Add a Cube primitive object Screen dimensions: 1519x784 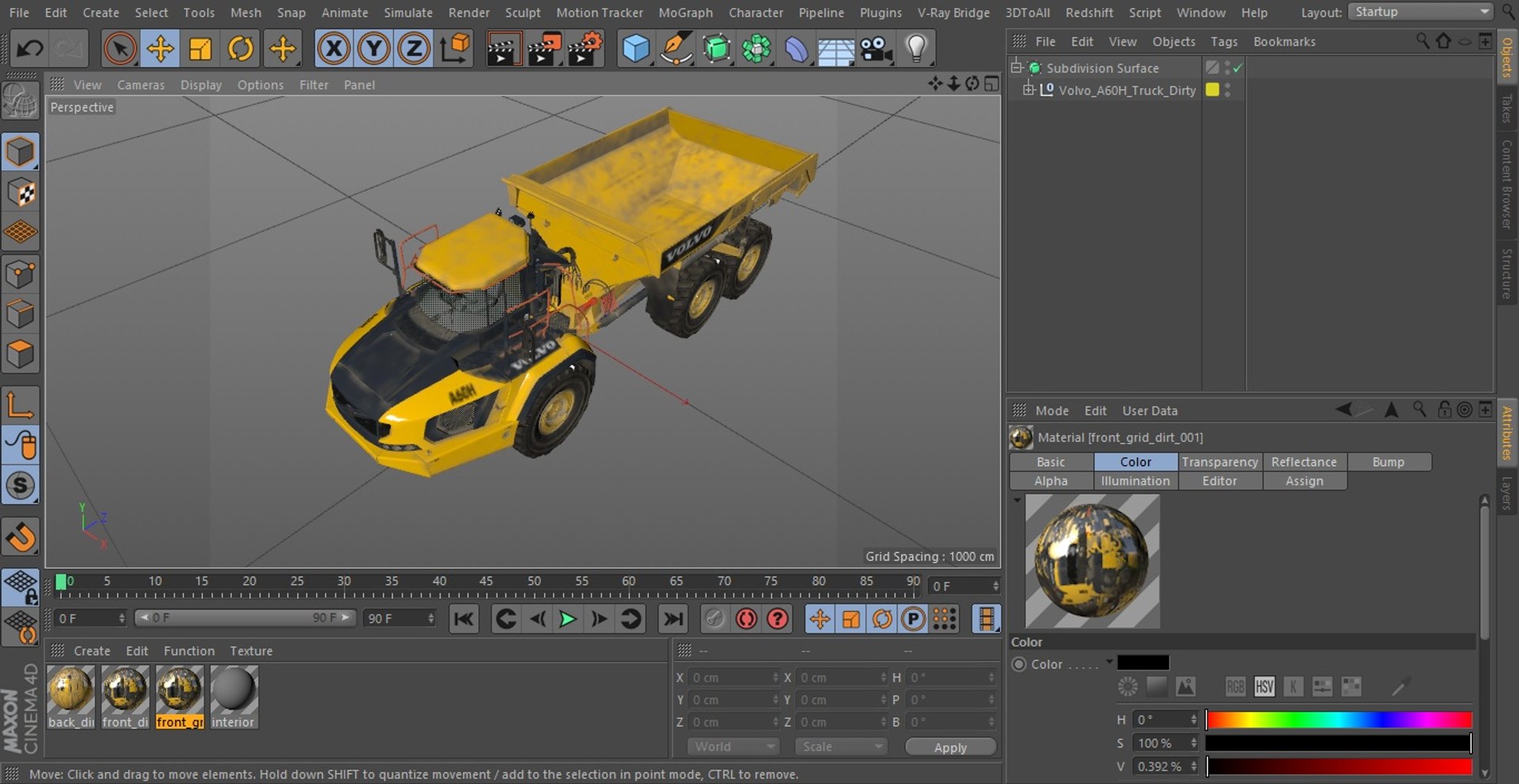coord(636,49)
